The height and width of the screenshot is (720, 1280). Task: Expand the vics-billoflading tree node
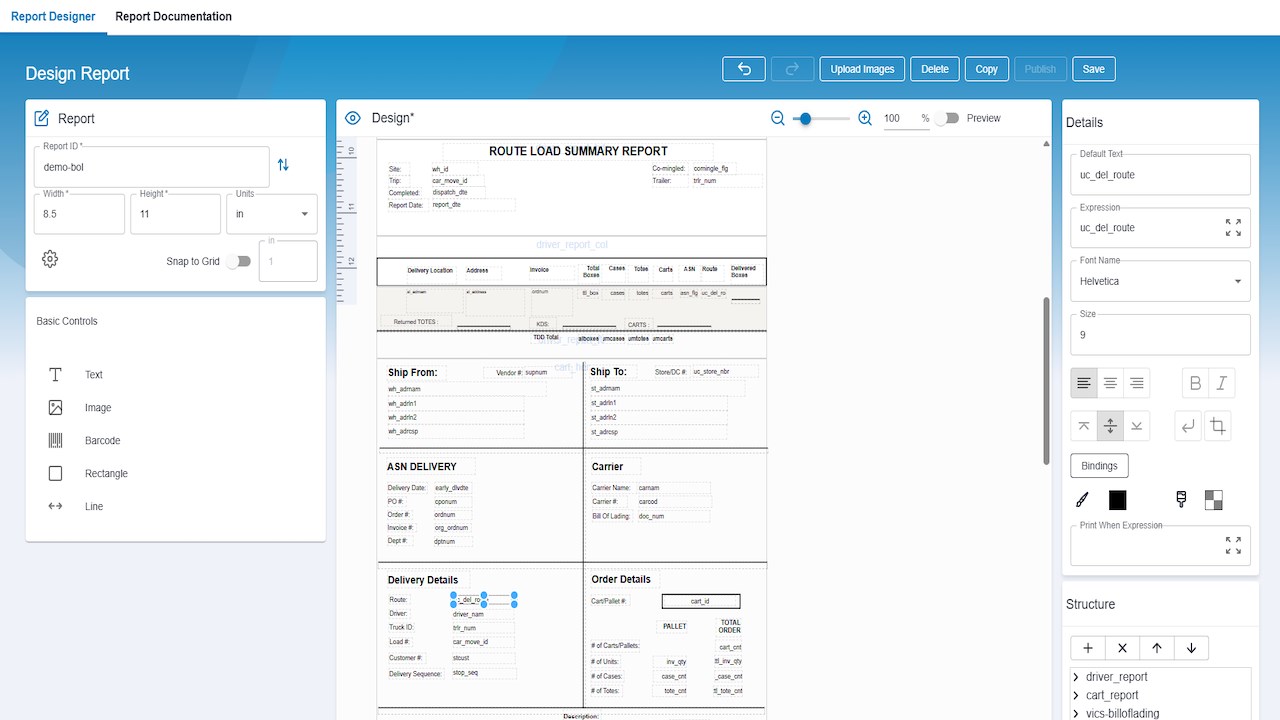coord(1076,713)
